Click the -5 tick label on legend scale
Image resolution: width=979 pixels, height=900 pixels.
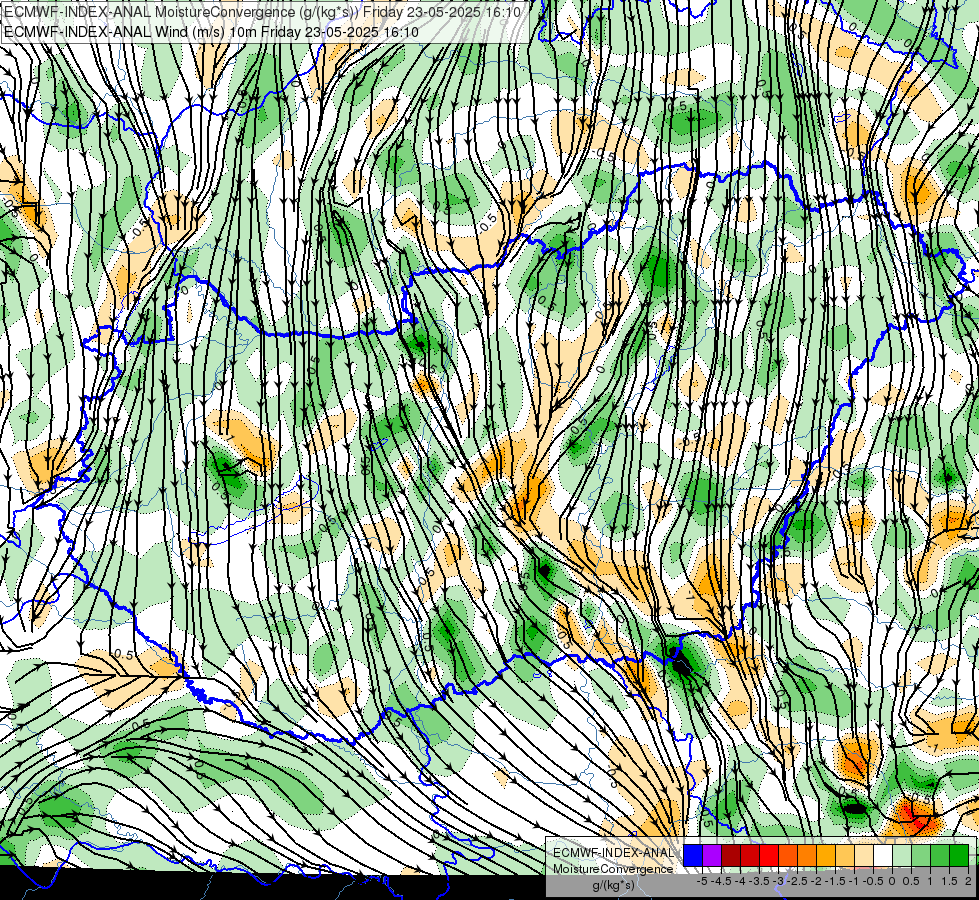coord(702,881)
